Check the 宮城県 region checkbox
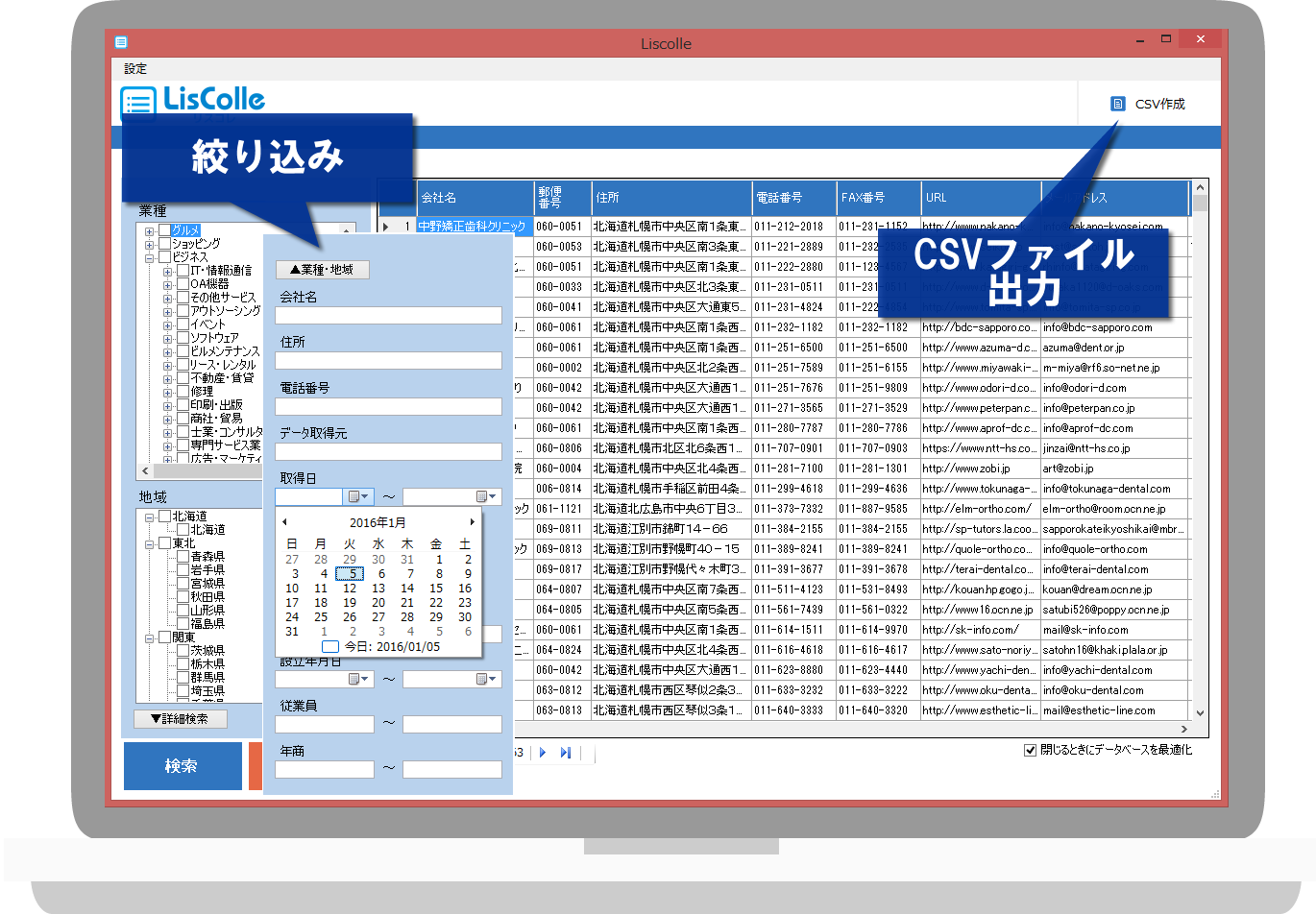The height and width of the screenshot is (914, 1316). (183, 584)
